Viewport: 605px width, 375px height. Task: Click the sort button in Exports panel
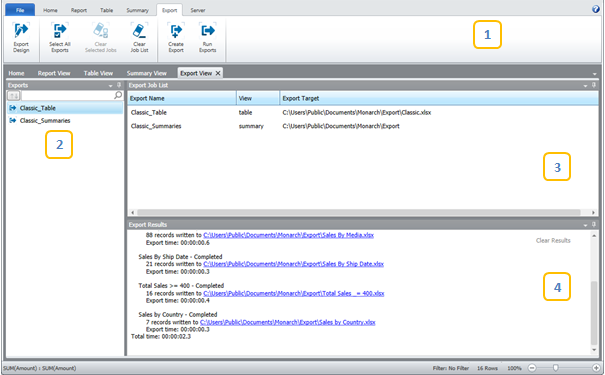pos(14,95)
